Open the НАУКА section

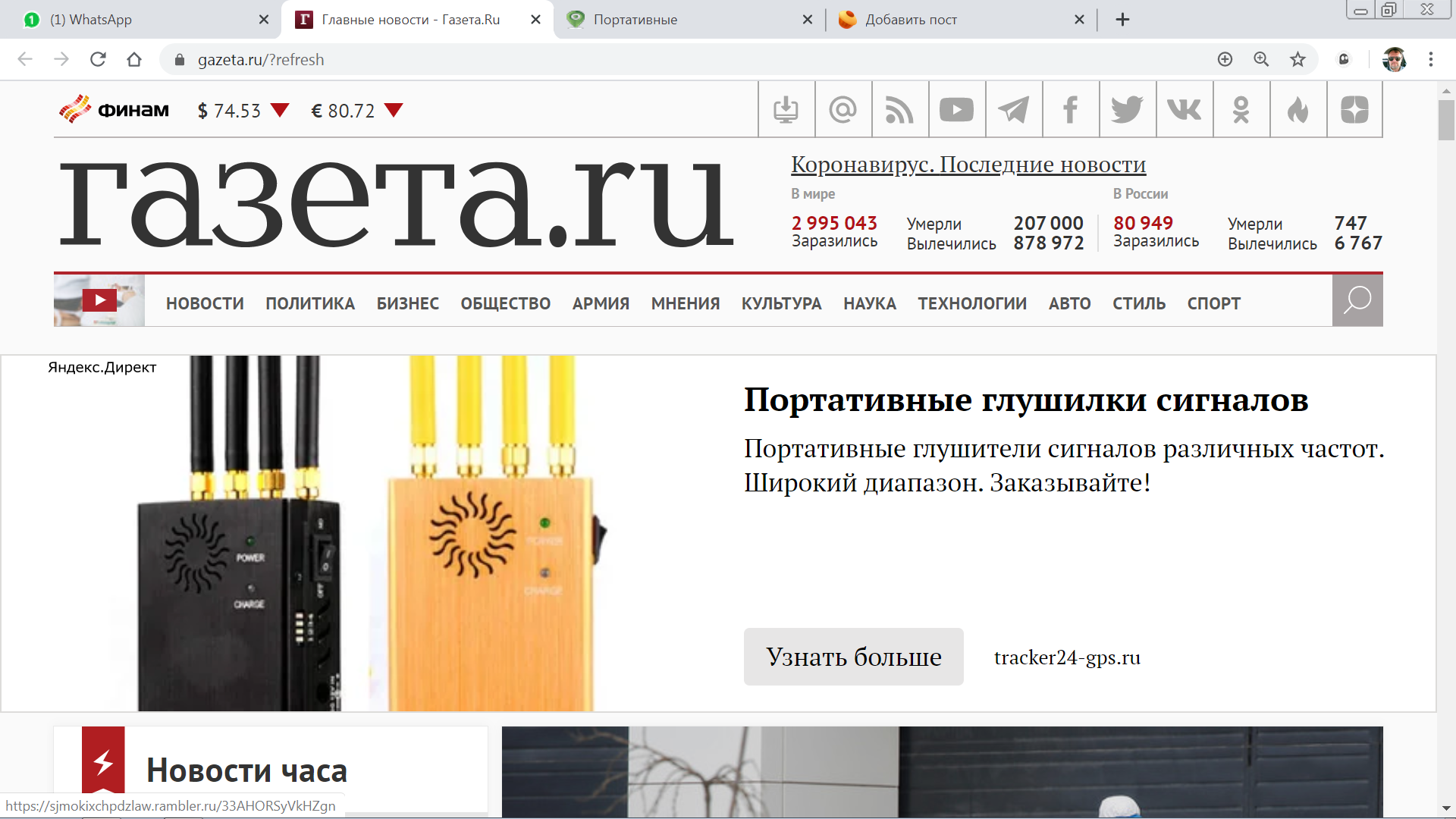(x=870, y=303)
